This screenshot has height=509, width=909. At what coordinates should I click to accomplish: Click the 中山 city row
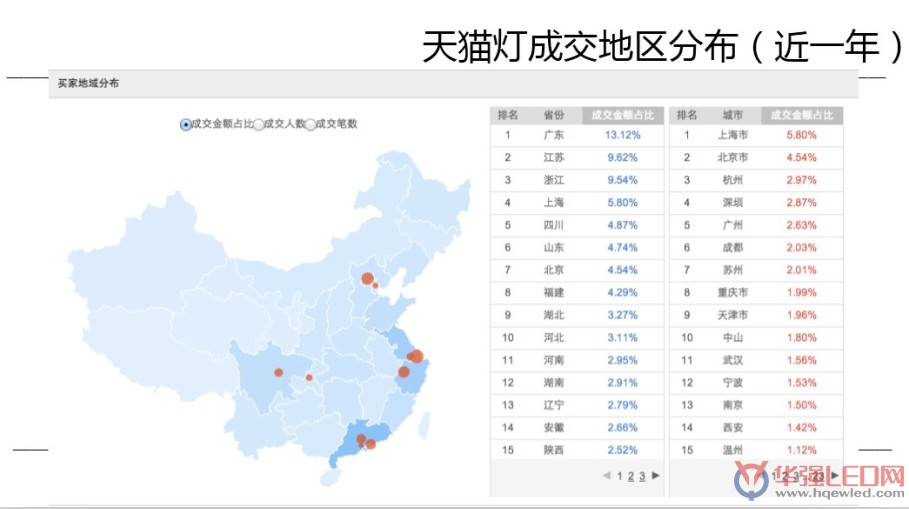coord(756,337)
